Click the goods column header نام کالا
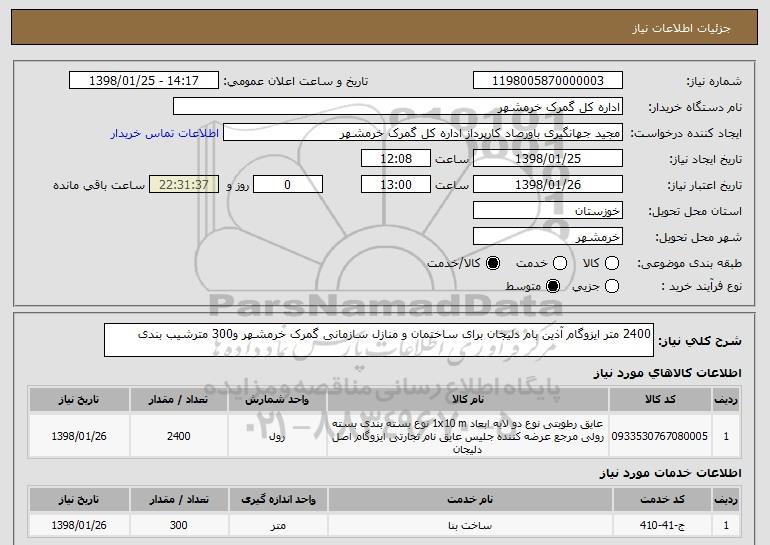 click(468, 400)
